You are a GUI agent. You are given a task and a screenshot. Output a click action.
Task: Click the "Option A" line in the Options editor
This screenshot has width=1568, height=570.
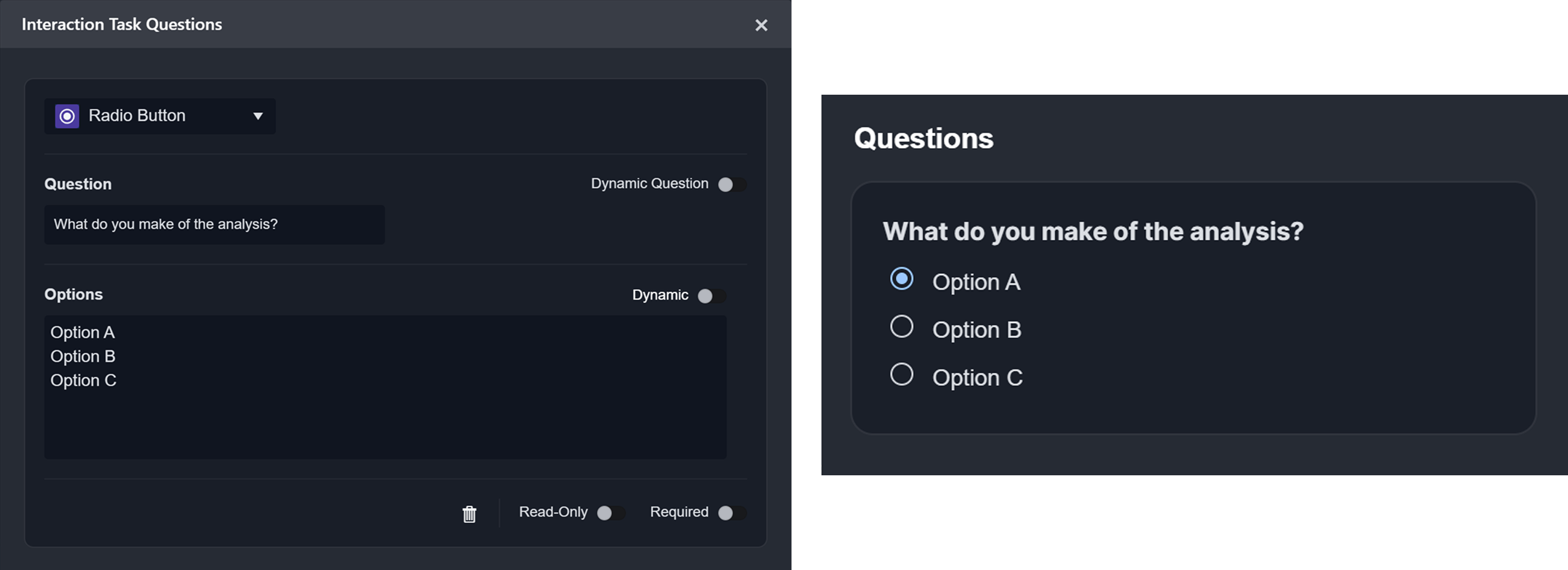point(83,333)
